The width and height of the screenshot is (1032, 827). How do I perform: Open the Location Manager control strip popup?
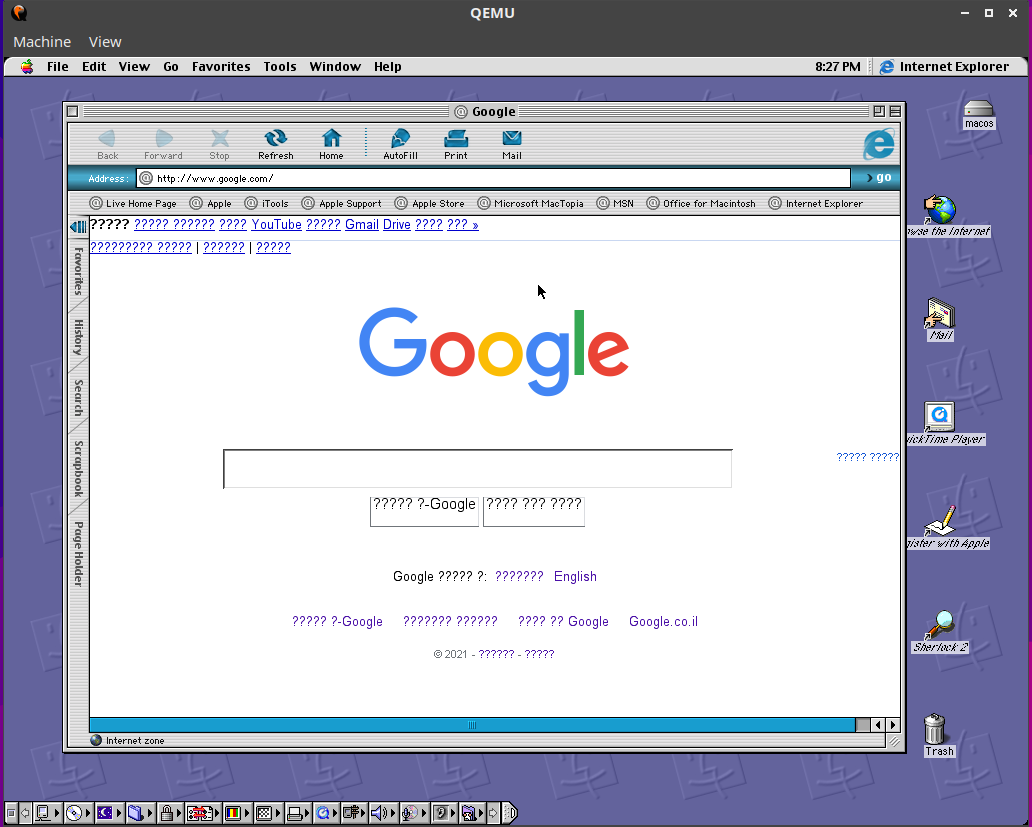click(x=203, y=813)
